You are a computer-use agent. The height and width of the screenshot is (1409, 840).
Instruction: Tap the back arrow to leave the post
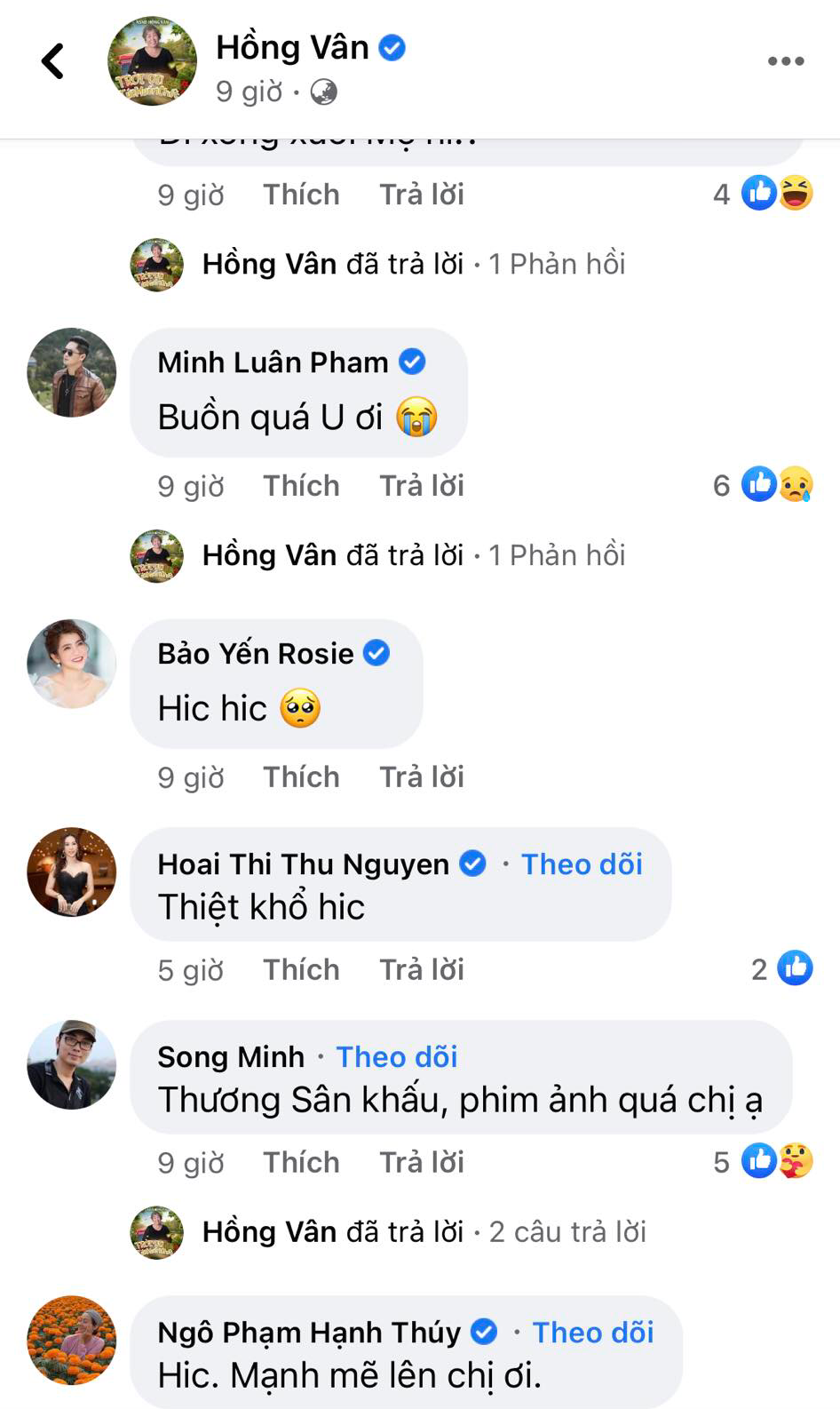tap(53, 61)
